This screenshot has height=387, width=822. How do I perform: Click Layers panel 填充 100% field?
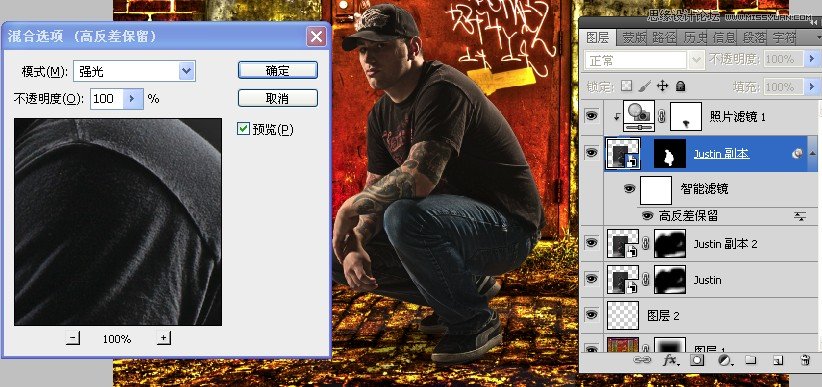click(784, 86)
